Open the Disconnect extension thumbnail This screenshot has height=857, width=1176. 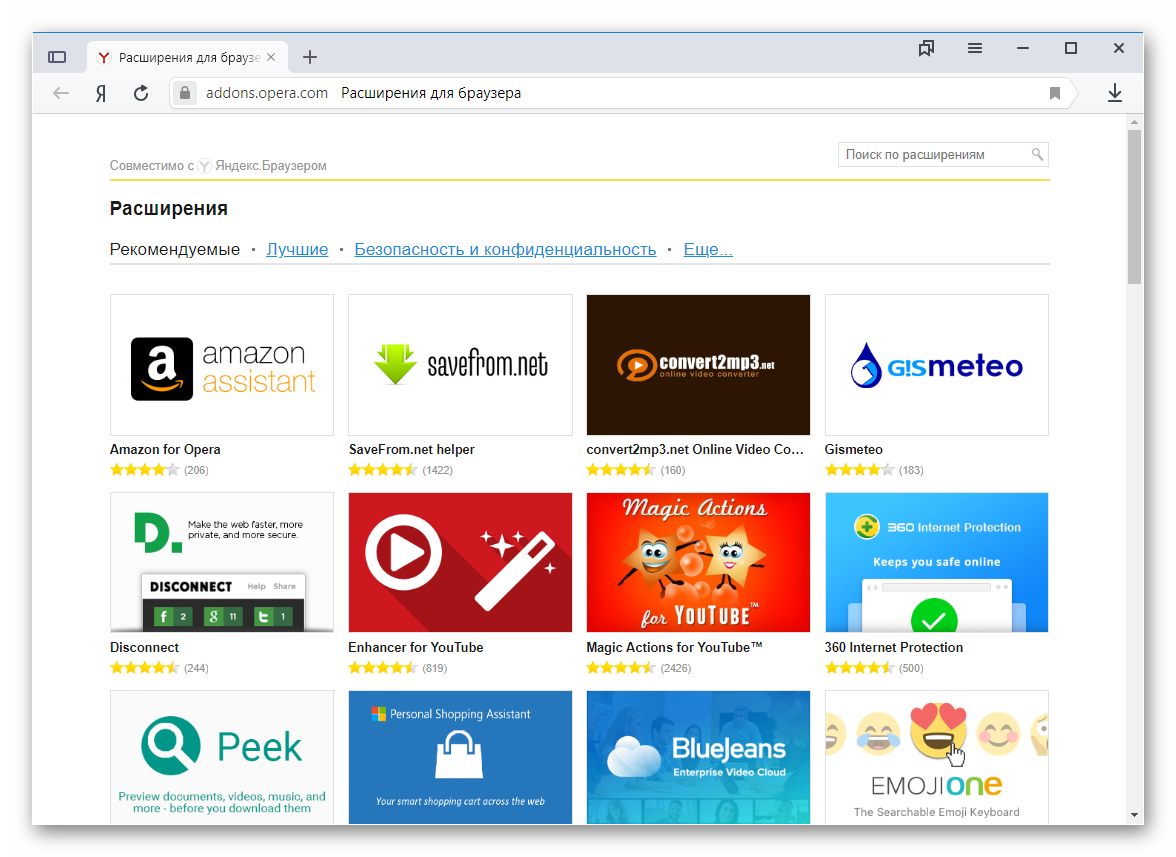point(222,562)
